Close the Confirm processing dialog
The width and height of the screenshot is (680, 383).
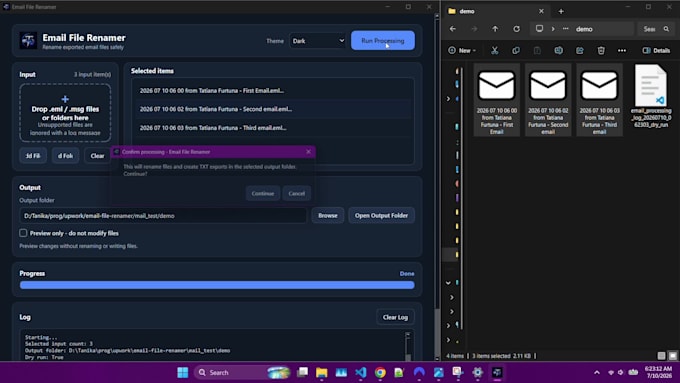[308, 151]
